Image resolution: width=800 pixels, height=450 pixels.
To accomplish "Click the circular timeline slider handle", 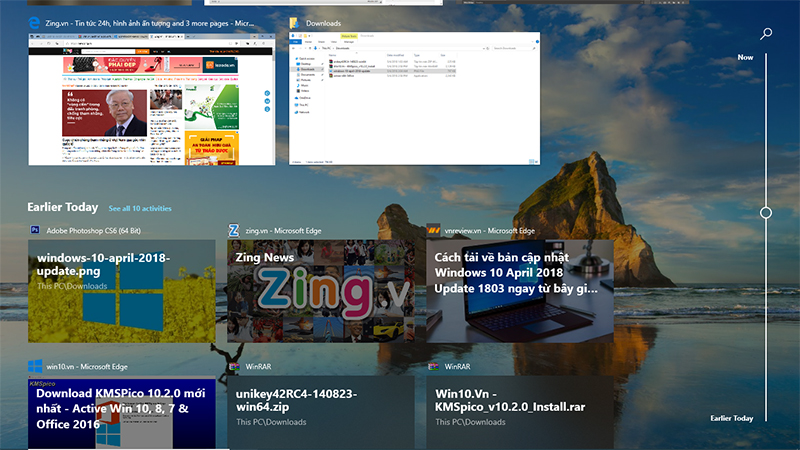I will pyautogui.click(x=766, y=213).
